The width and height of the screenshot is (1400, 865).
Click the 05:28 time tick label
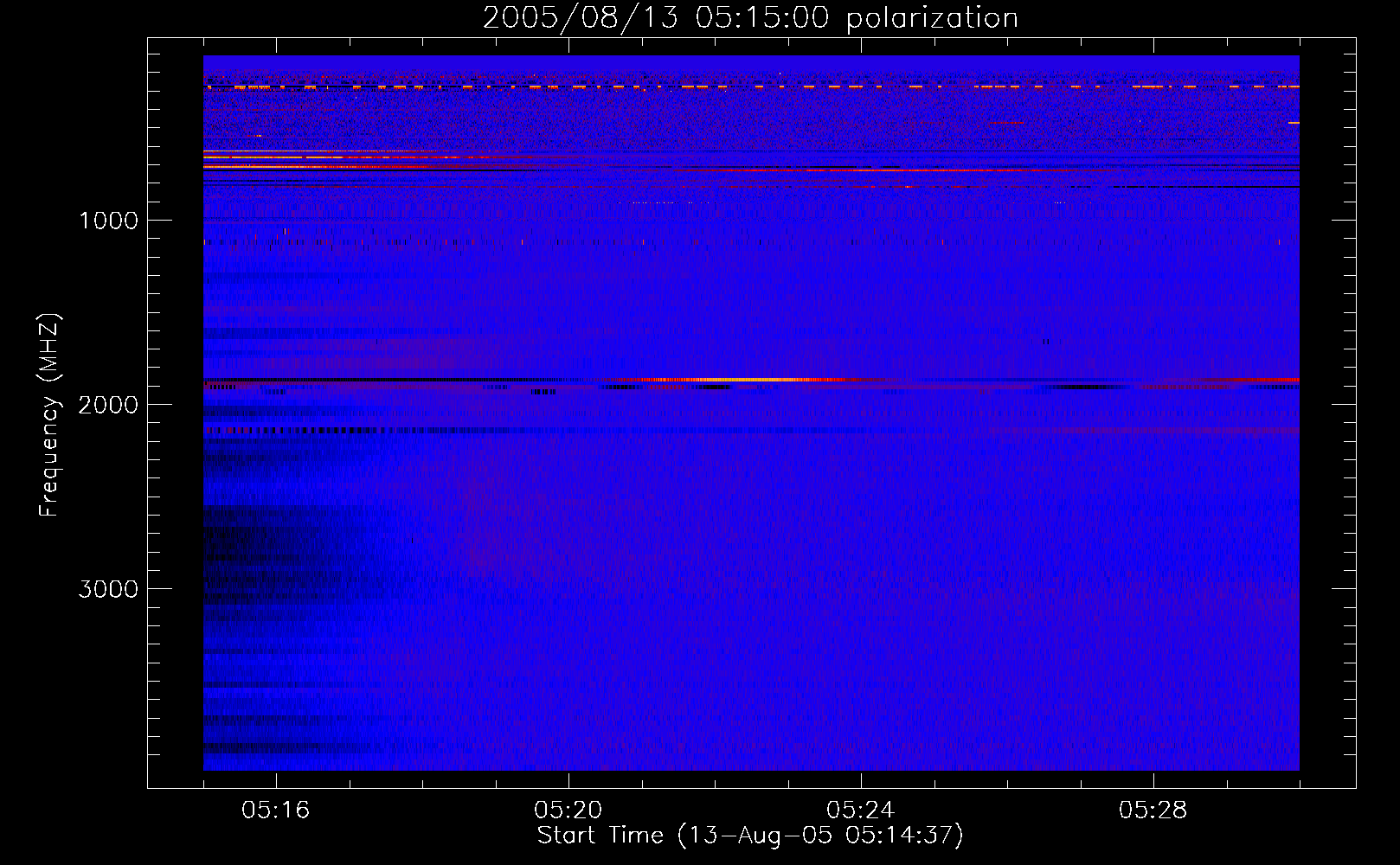coord(1153,811)
